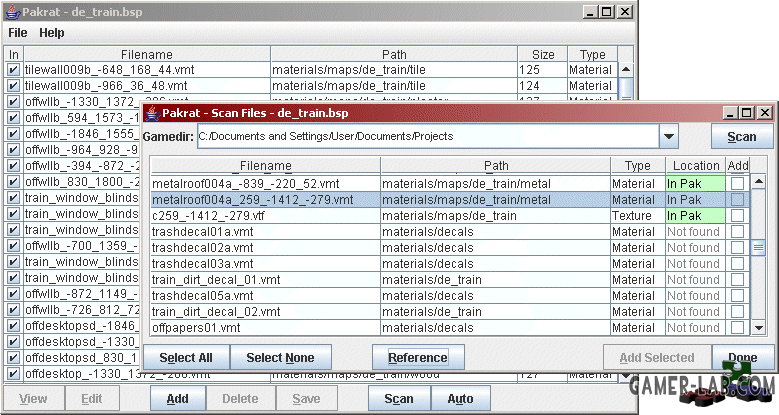Click the Gamedir path input field
This screenshot has width=779, height=415.
coord(428,136)
